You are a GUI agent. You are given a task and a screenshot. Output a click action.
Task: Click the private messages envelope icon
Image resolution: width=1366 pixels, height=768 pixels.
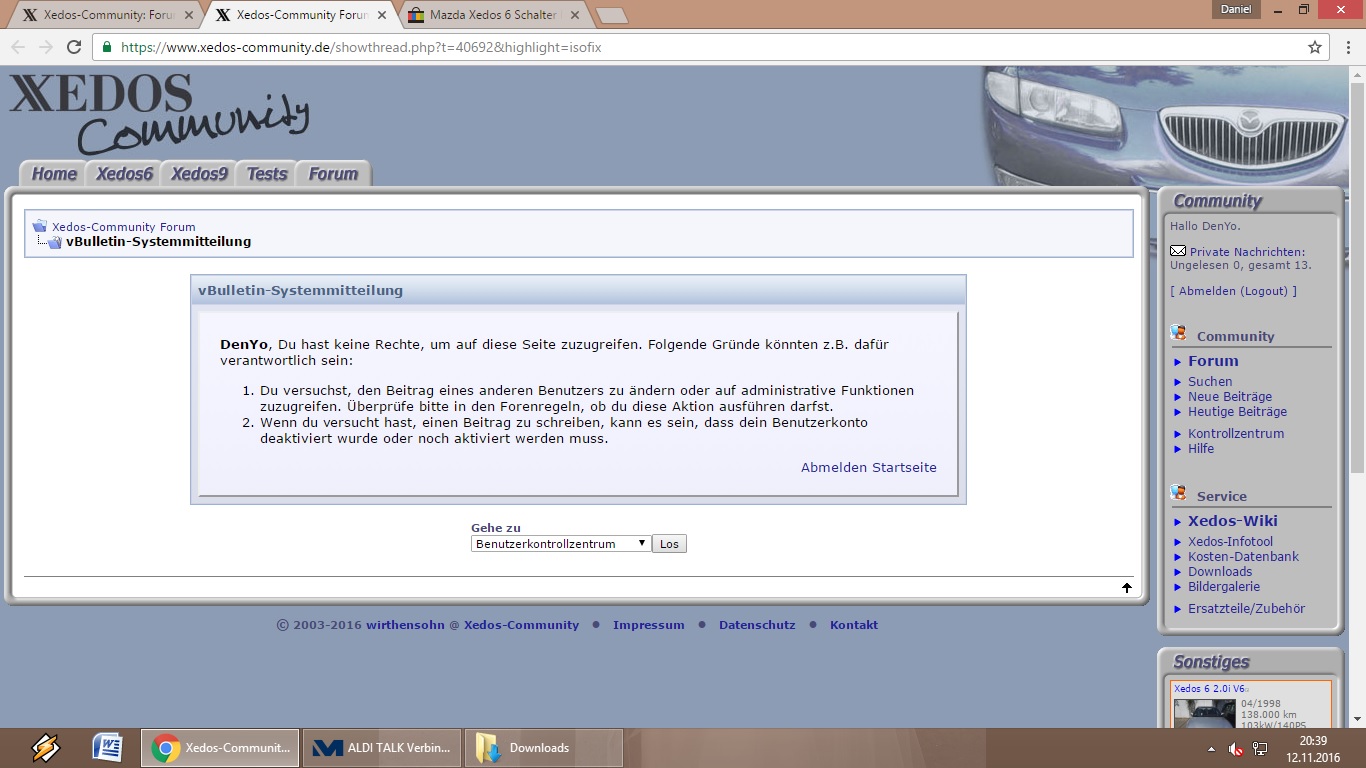coord(1178,251)
